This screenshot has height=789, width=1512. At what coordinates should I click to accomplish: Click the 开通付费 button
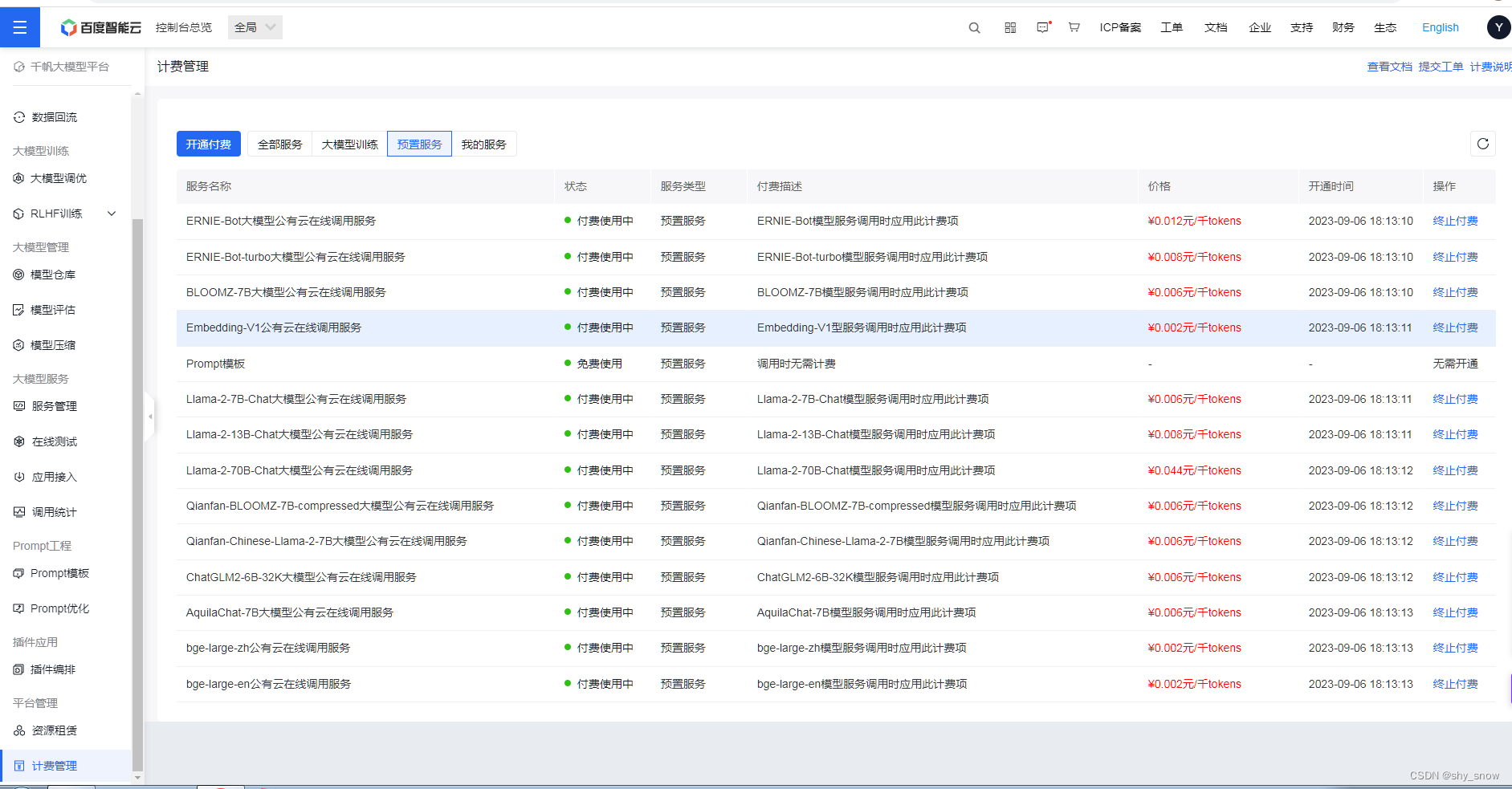[x=209, y=144]
